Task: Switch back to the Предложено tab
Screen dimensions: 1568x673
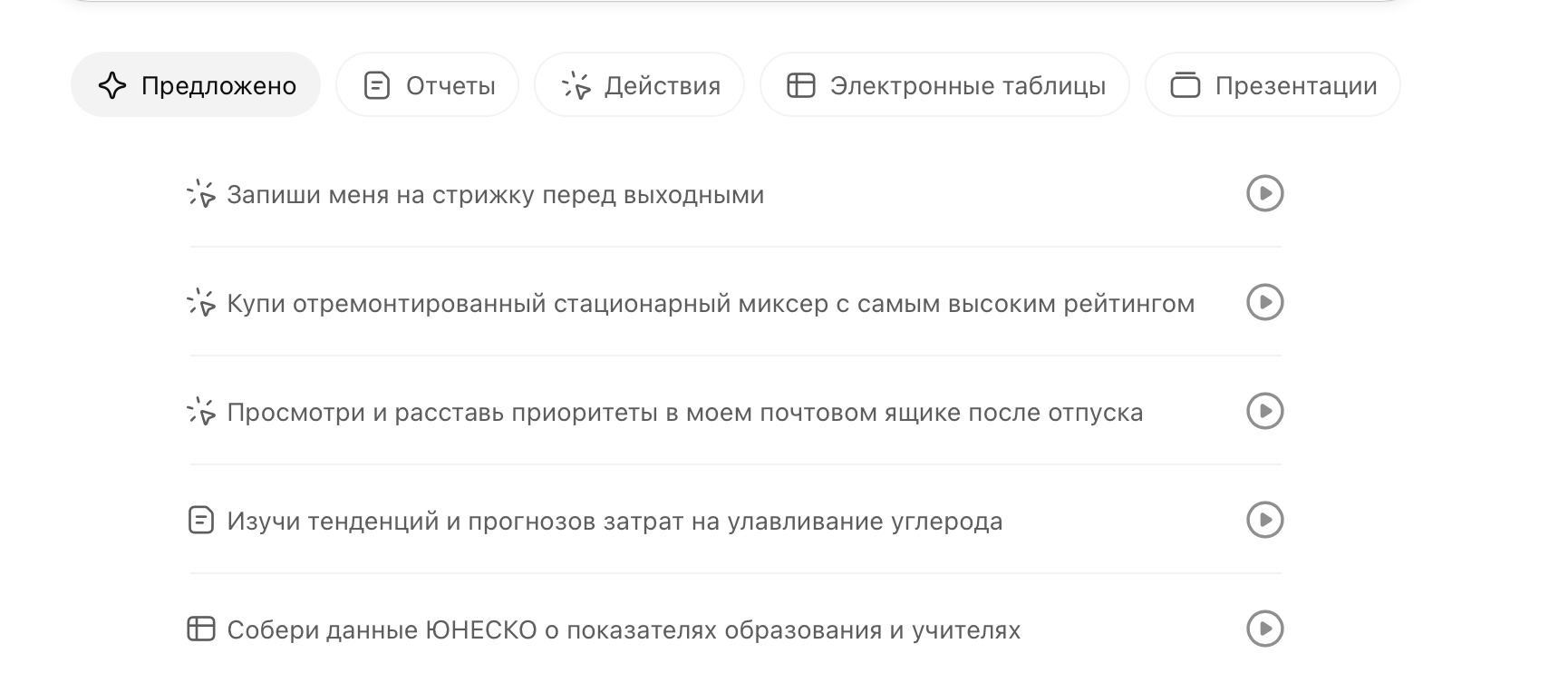Action: point(195,85)
